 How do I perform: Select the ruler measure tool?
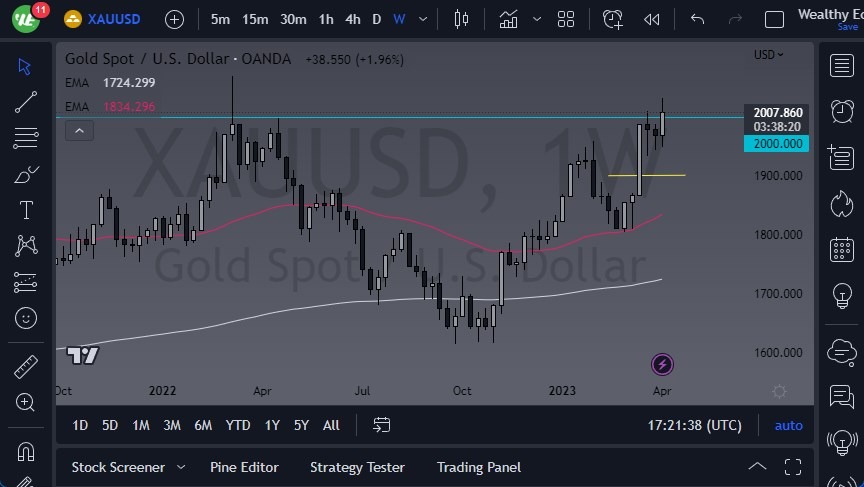click(26, 367)
